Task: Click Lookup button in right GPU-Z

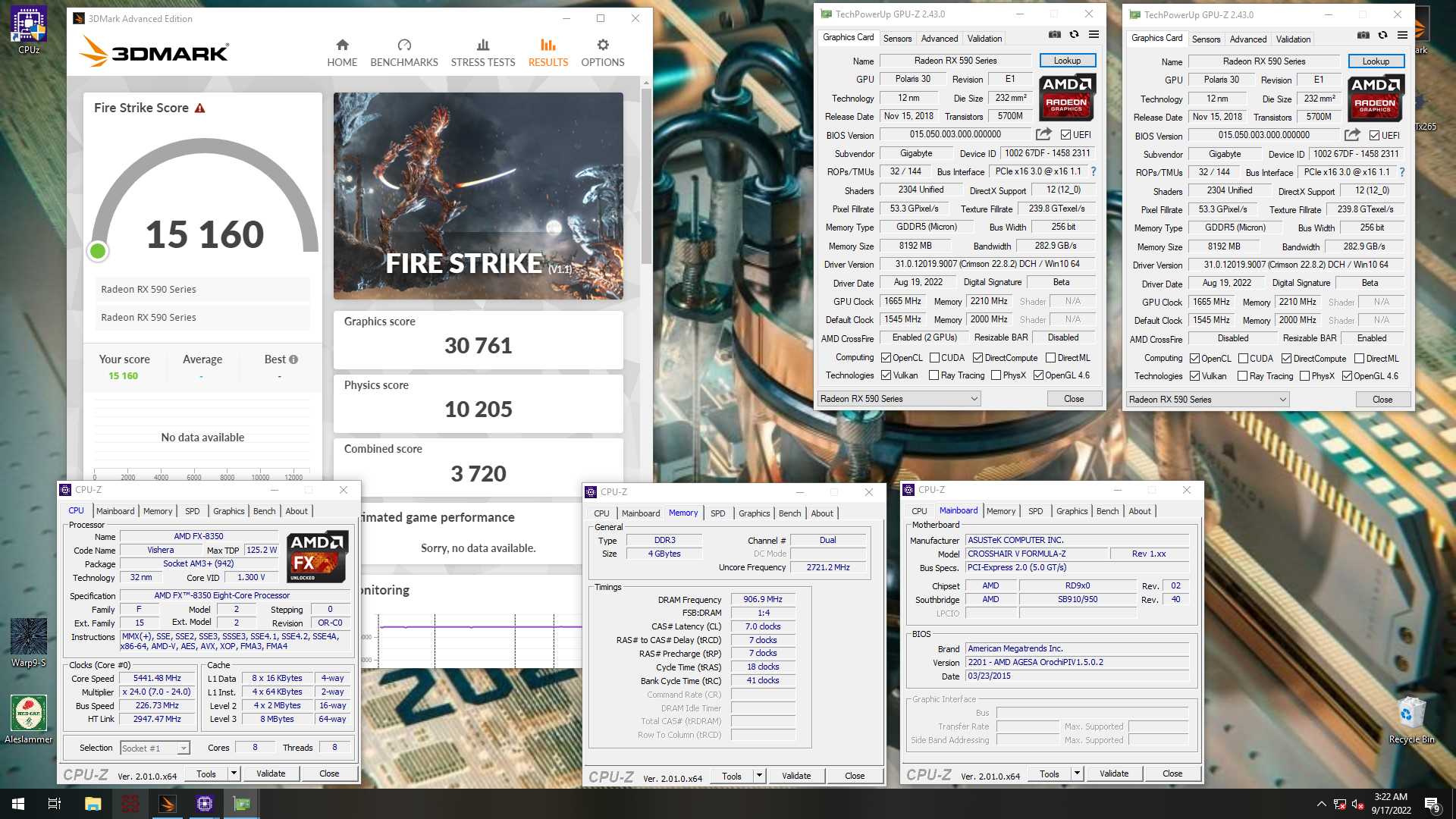Action: point(1376,61)
